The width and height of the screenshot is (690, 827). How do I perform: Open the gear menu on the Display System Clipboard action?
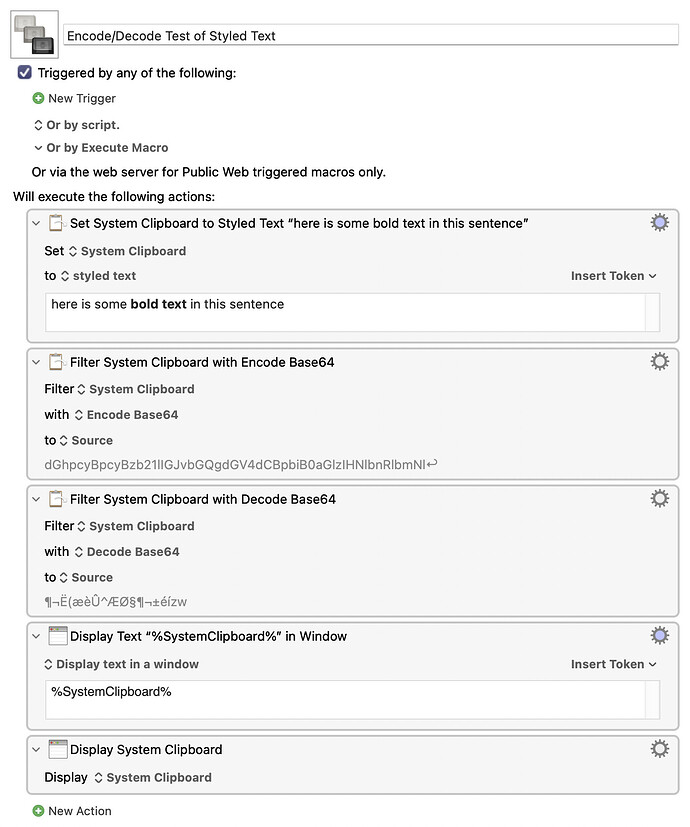[x=659, y=748]
